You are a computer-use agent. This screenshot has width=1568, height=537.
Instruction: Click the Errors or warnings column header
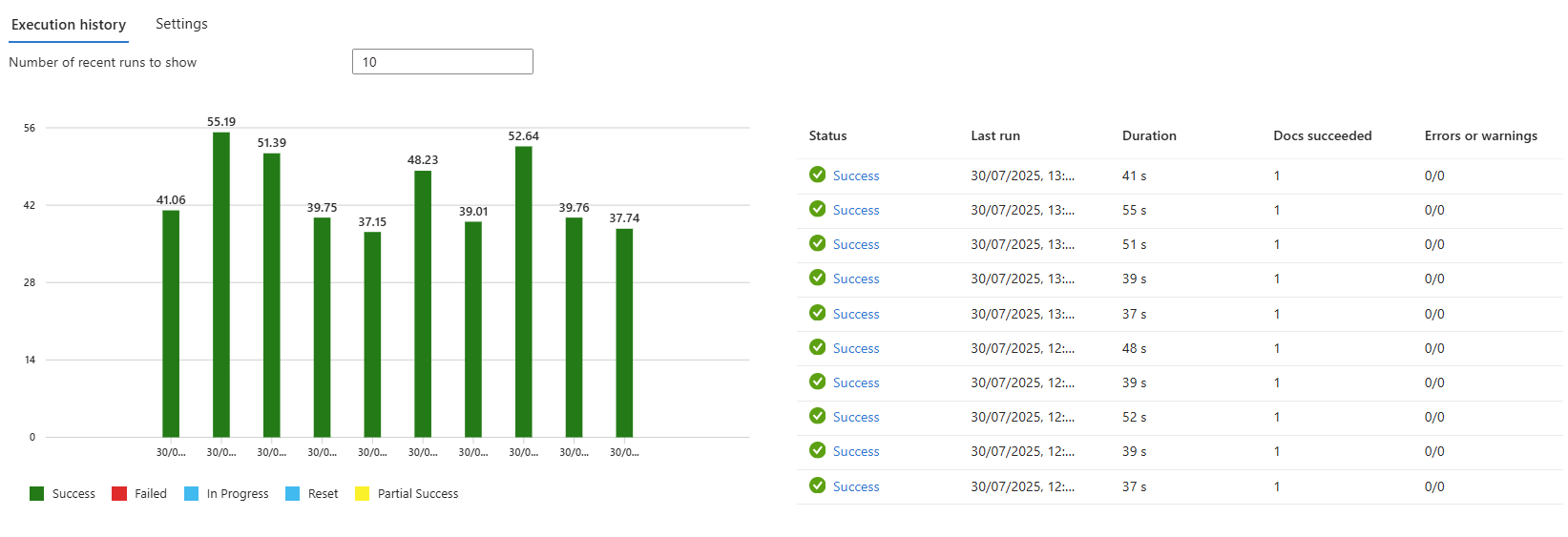[1481, 135]
